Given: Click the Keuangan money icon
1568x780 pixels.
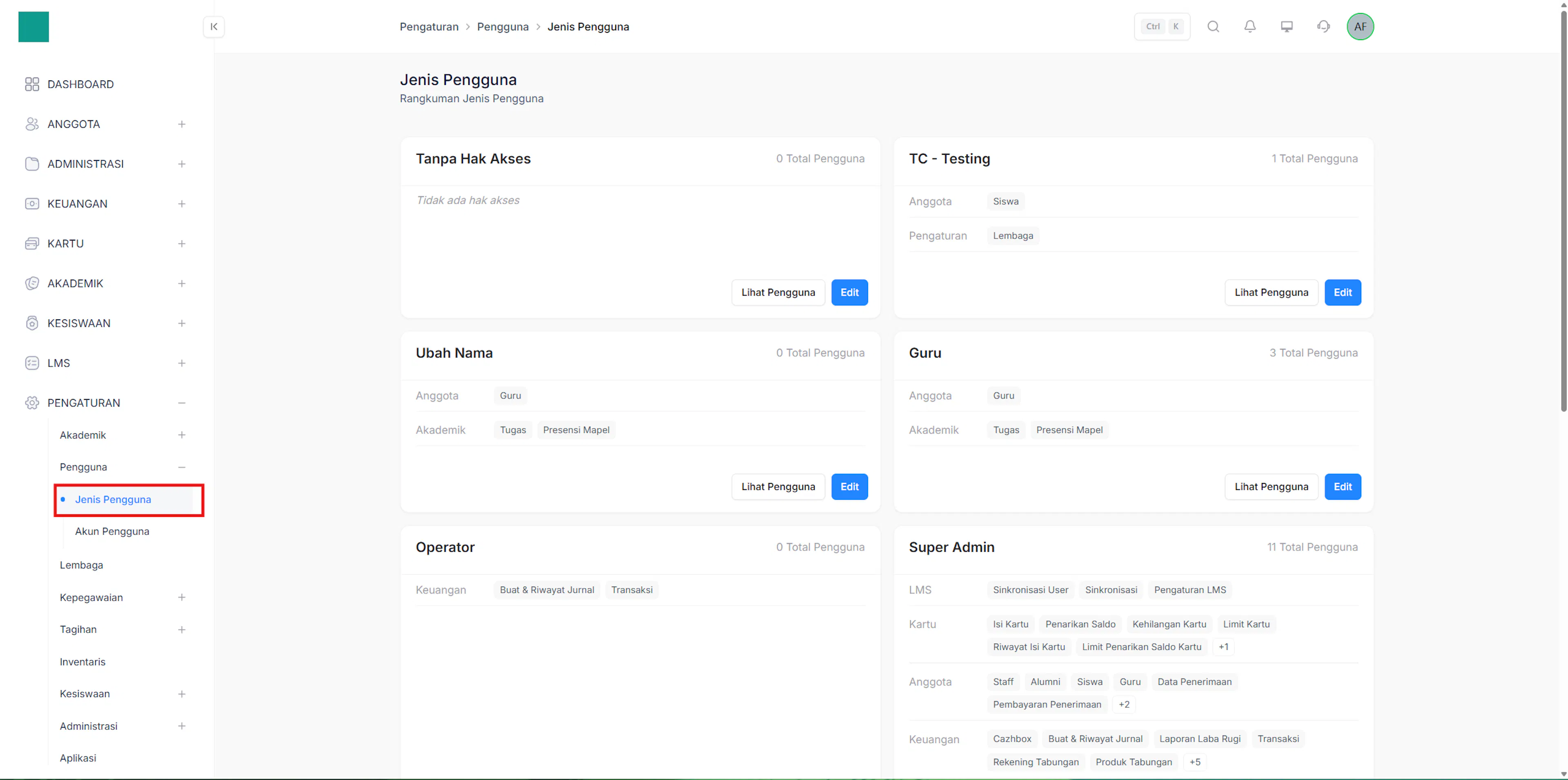Looking at the screenshot, I should point(32,204).
